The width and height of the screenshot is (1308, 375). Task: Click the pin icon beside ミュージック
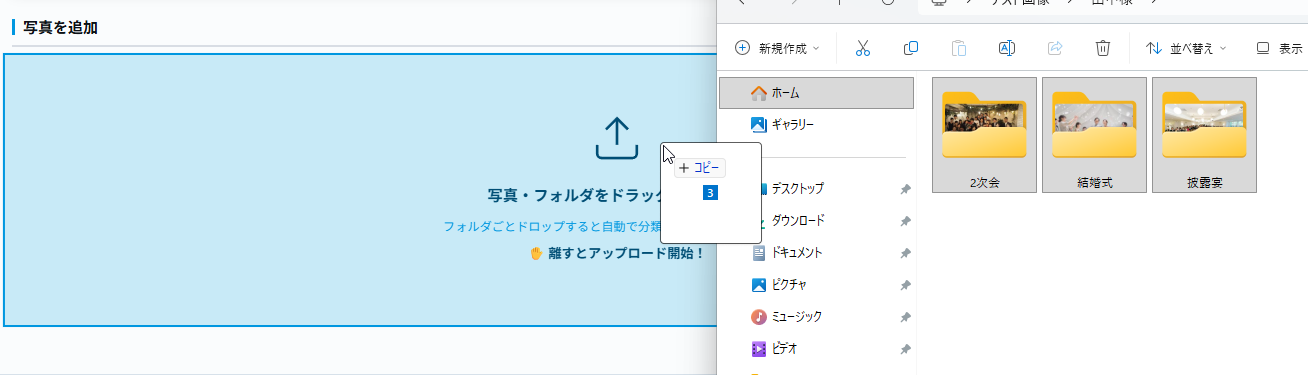click(905, 317)
